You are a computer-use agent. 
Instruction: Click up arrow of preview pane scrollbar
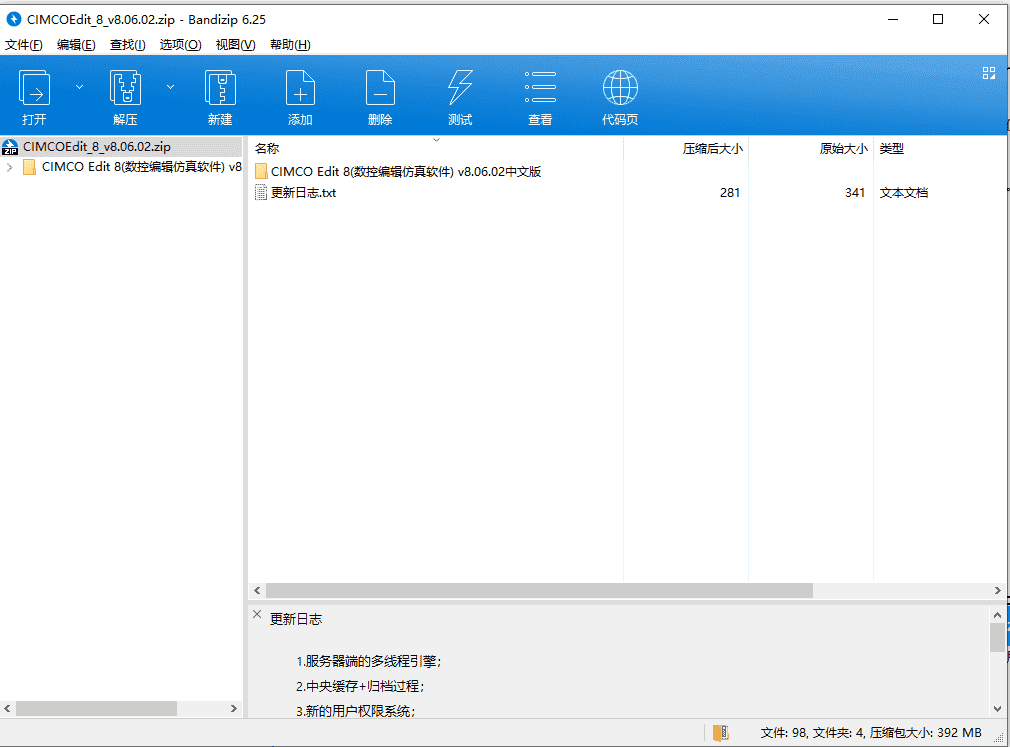(997, 615)
